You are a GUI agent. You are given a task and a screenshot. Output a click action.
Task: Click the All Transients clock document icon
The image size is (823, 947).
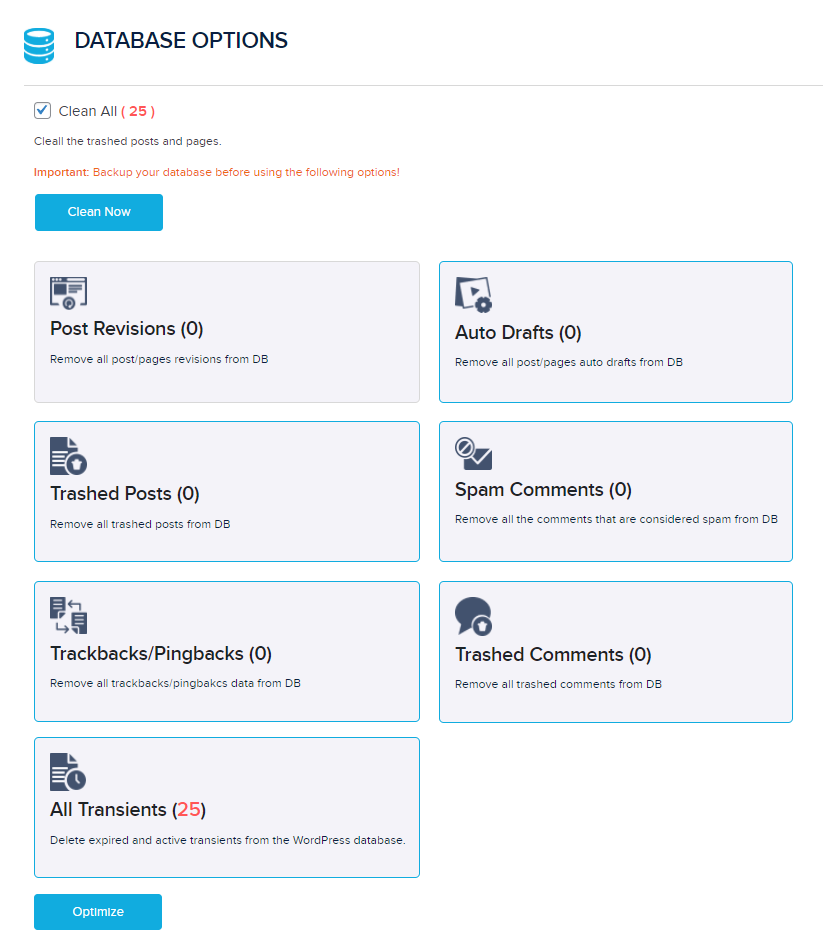pos(68,772)
